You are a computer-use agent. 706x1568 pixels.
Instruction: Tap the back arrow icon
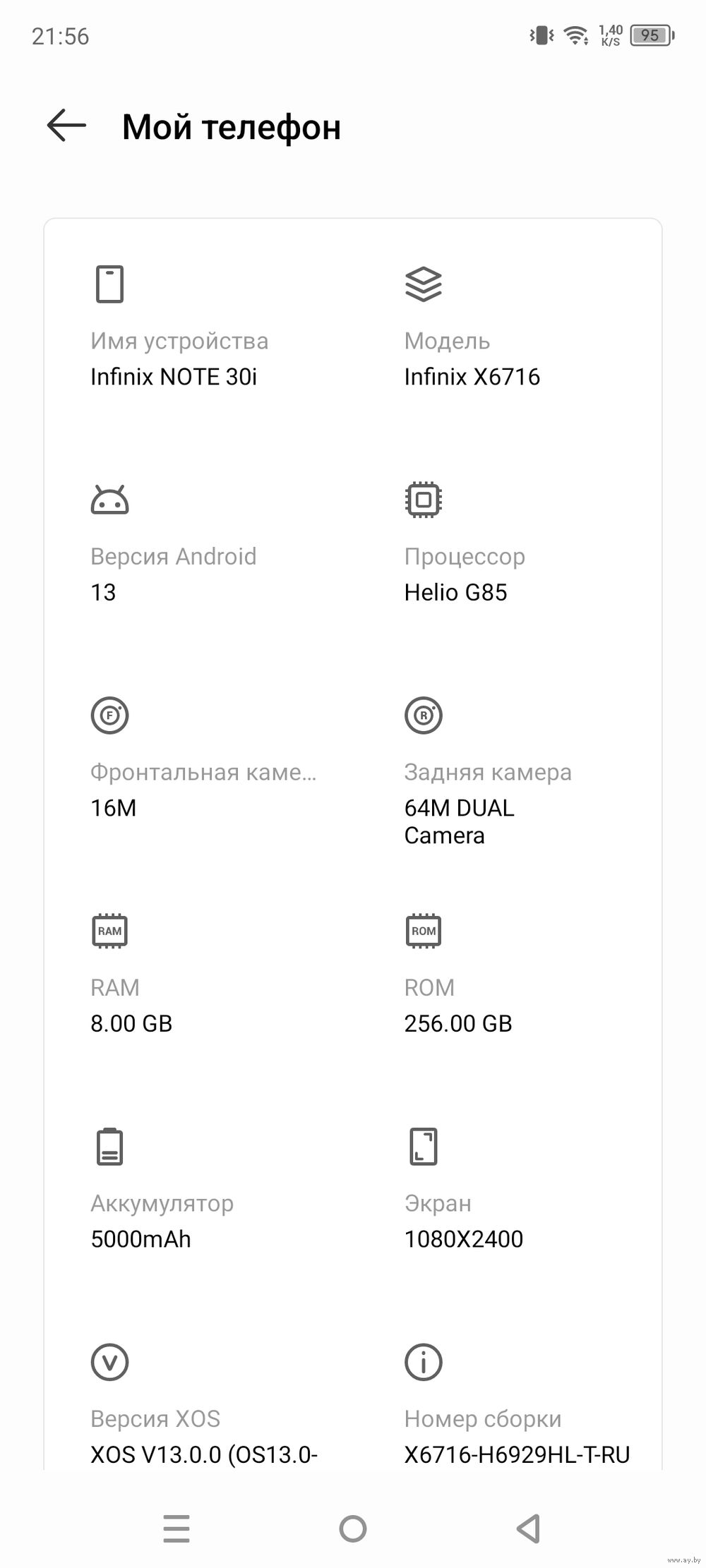[x=66, y=126]
